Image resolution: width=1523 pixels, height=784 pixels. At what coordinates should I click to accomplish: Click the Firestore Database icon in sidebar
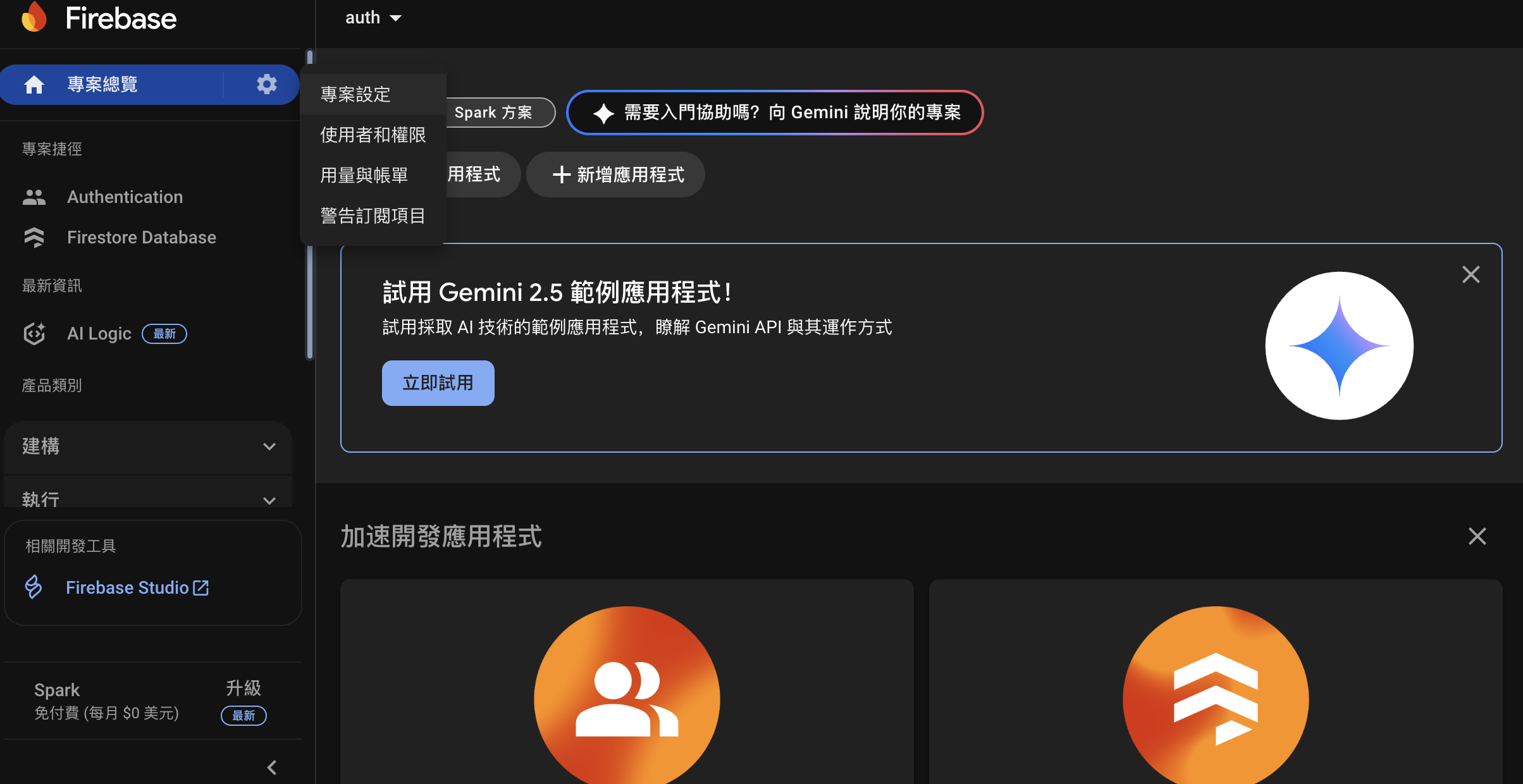click(x=34, y=237)
